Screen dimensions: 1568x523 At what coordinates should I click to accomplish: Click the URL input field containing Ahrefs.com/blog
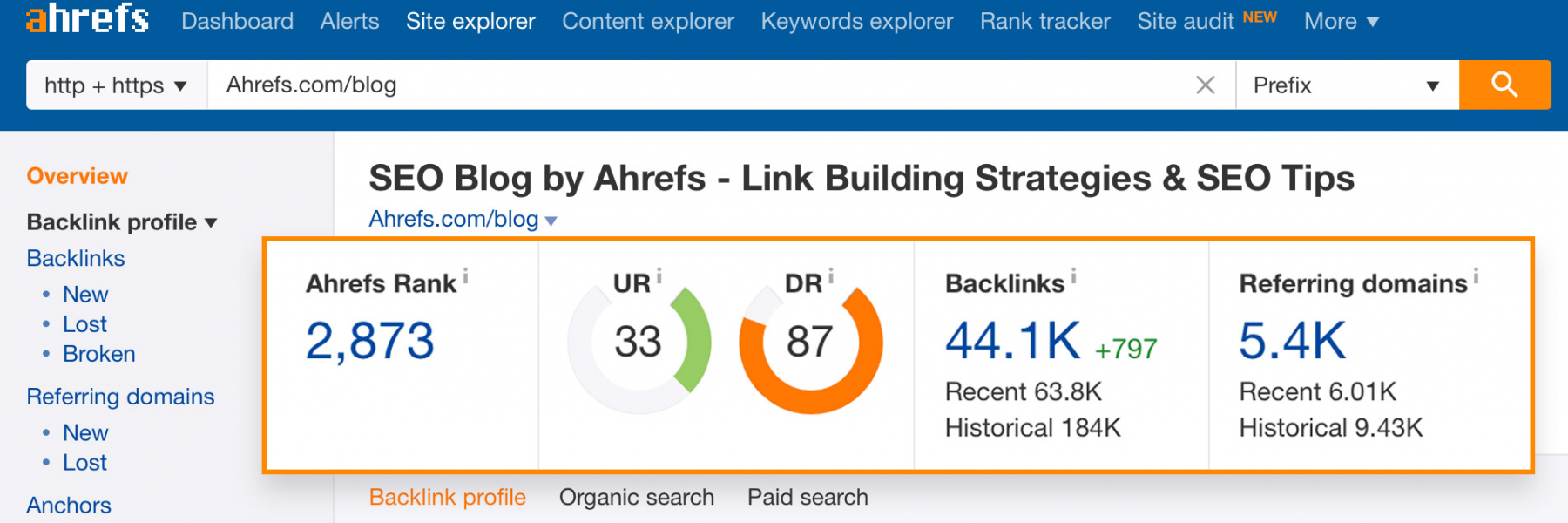697,85
